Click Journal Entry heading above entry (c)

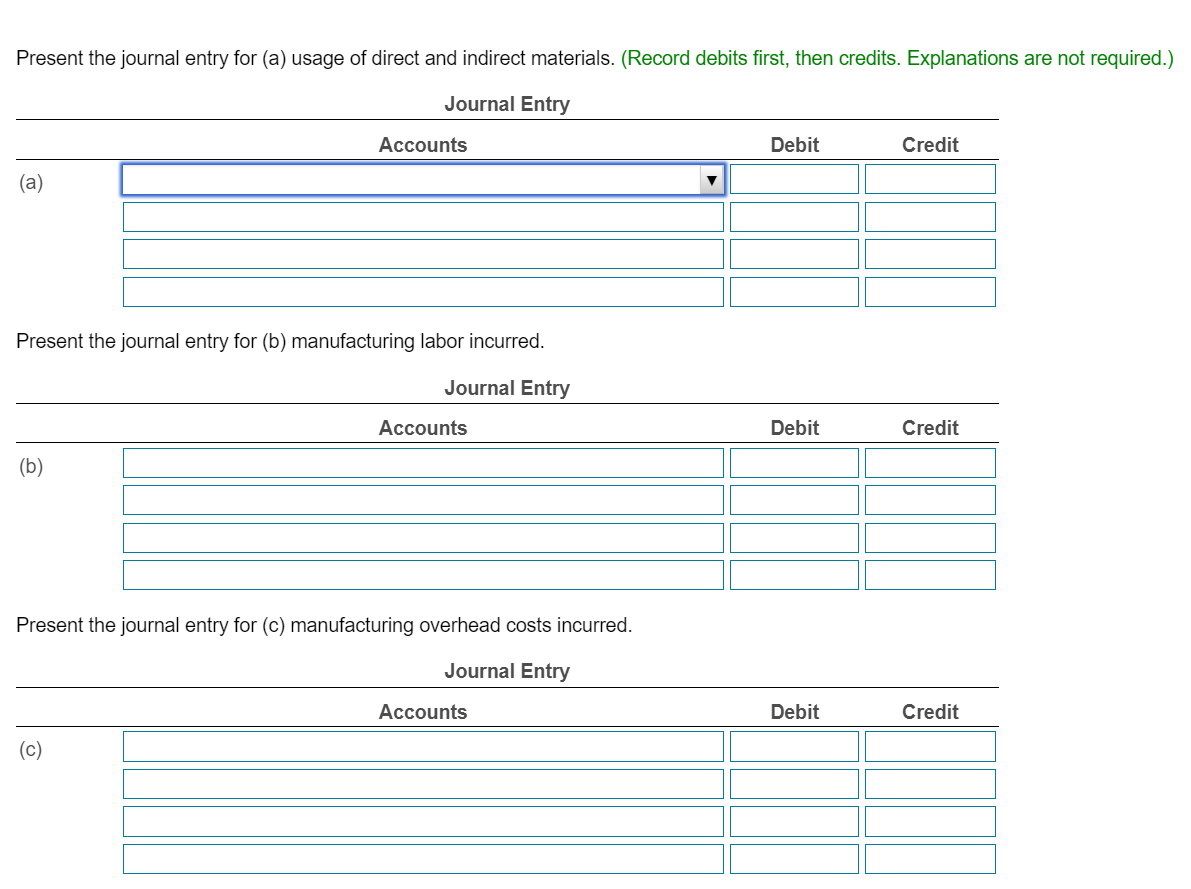click(507, 671)
